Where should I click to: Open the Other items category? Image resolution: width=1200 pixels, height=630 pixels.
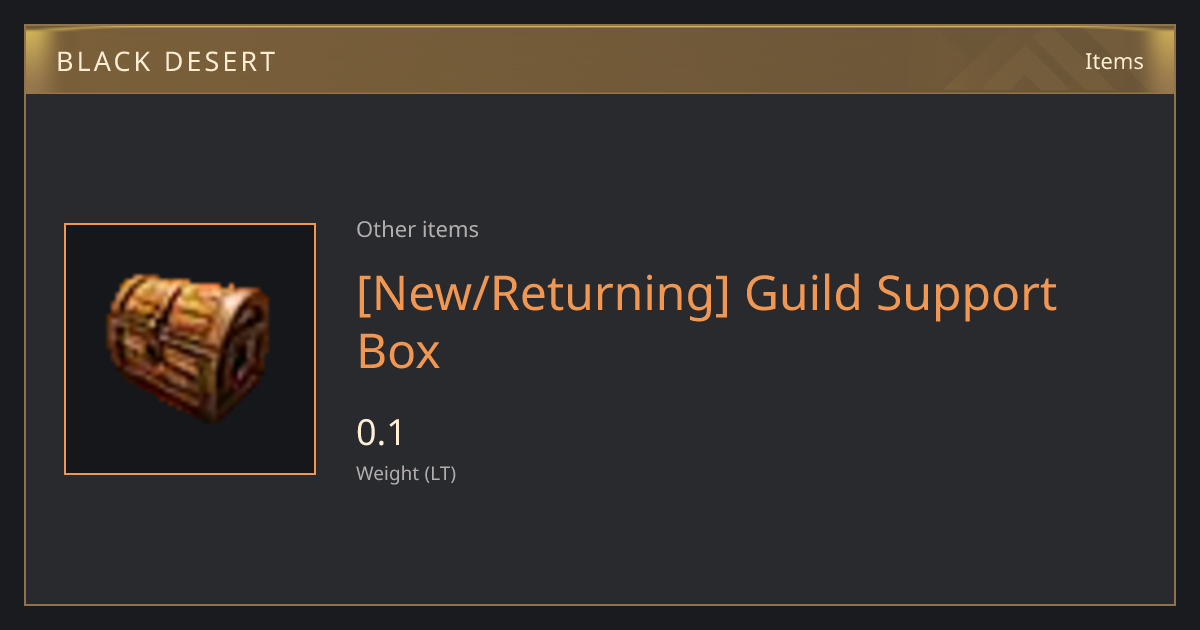point(417,229)
